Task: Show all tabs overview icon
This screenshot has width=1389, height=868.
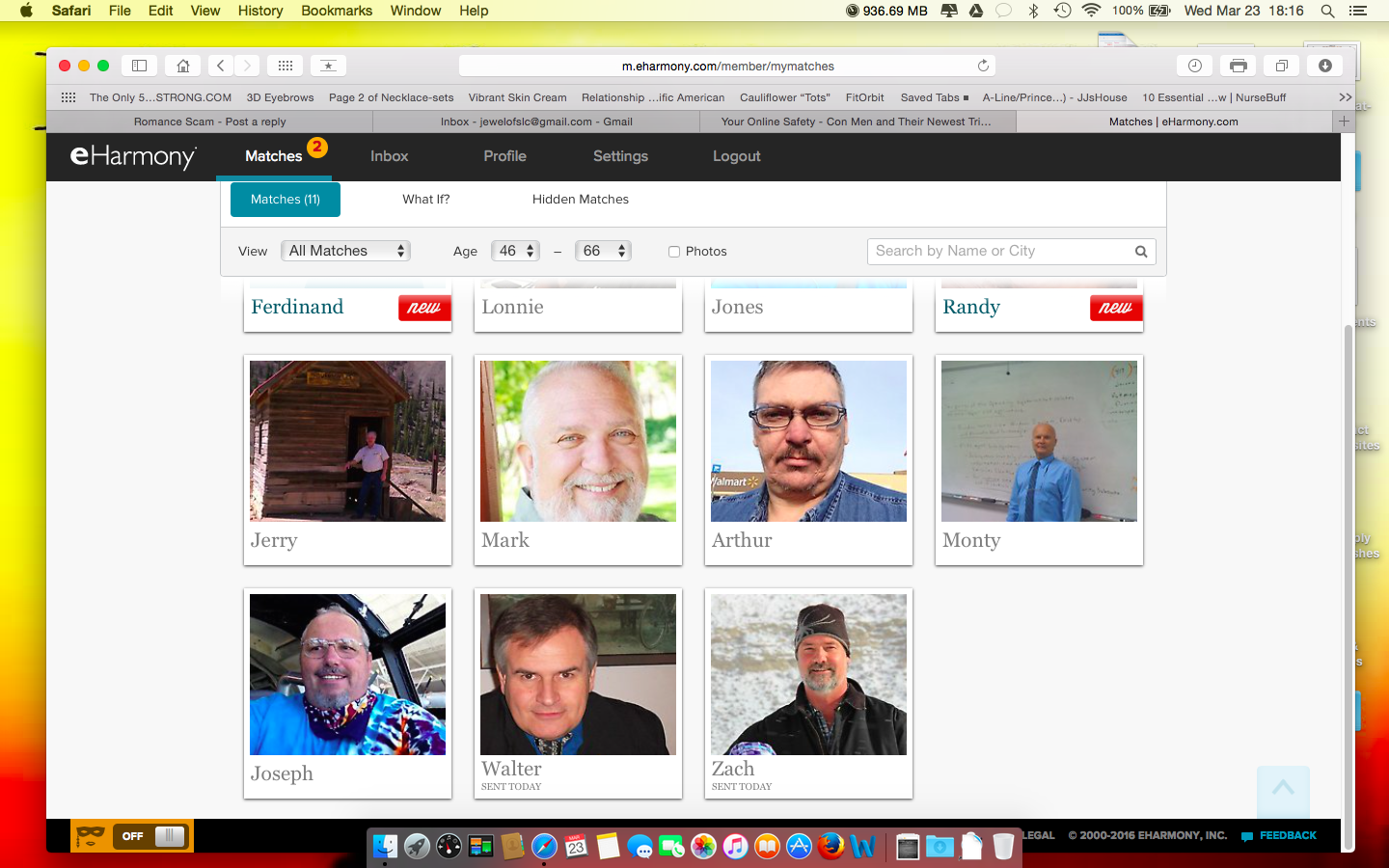Action: click(1282, 66)
